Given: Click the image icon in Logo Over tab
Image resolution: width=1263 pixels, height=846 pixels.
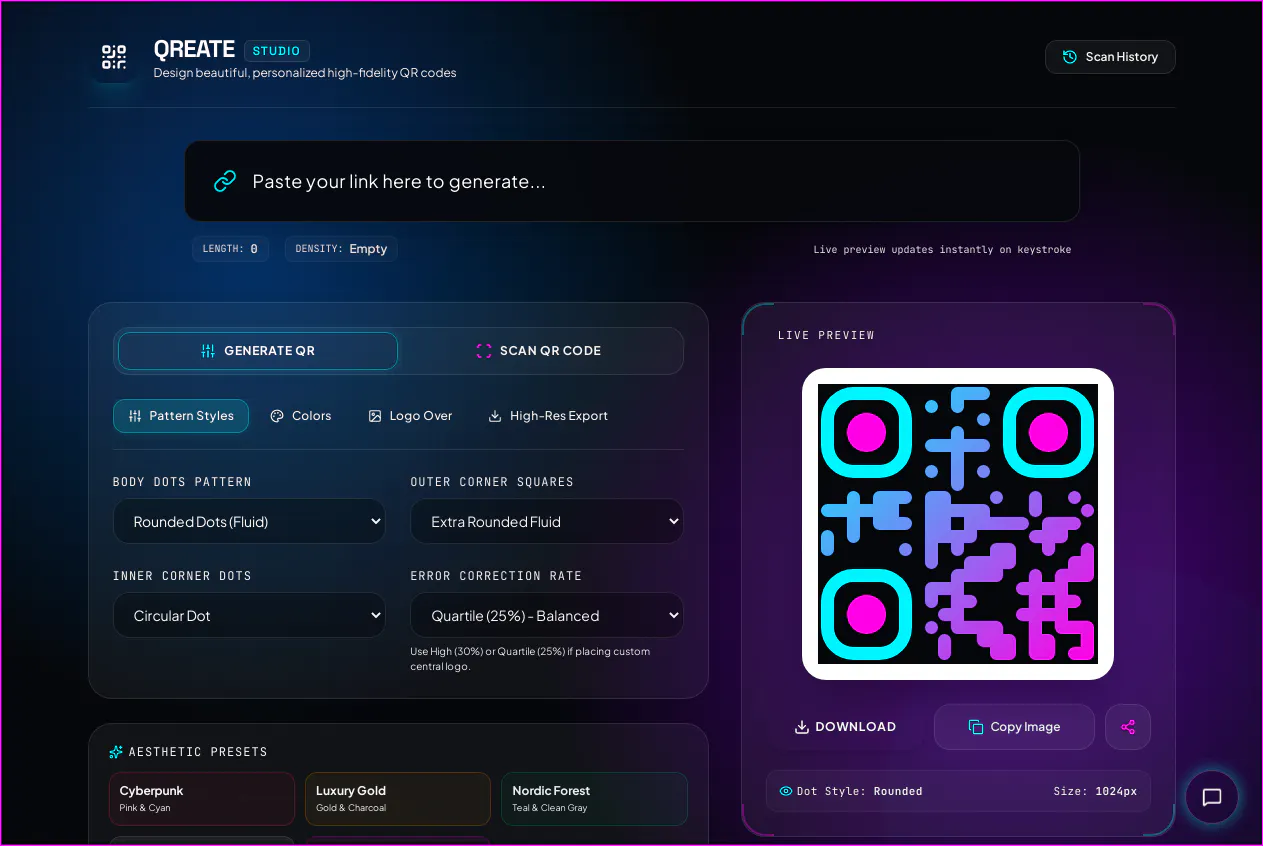Looking at the screenshot, I should (375, 416).
